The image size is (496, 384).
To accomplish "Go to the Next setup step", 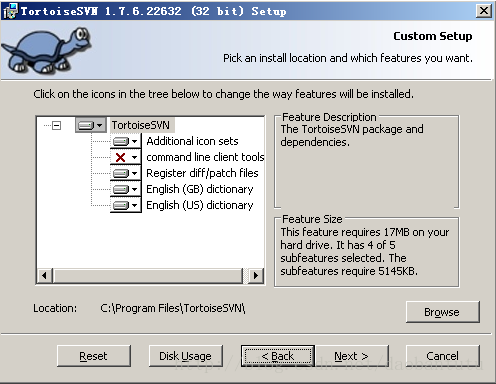I will [x=352, y=356].
